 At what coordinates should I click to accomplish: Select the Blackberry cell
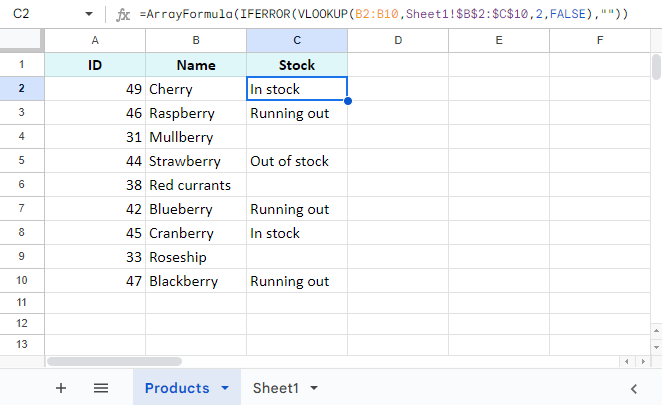(196, 281)
